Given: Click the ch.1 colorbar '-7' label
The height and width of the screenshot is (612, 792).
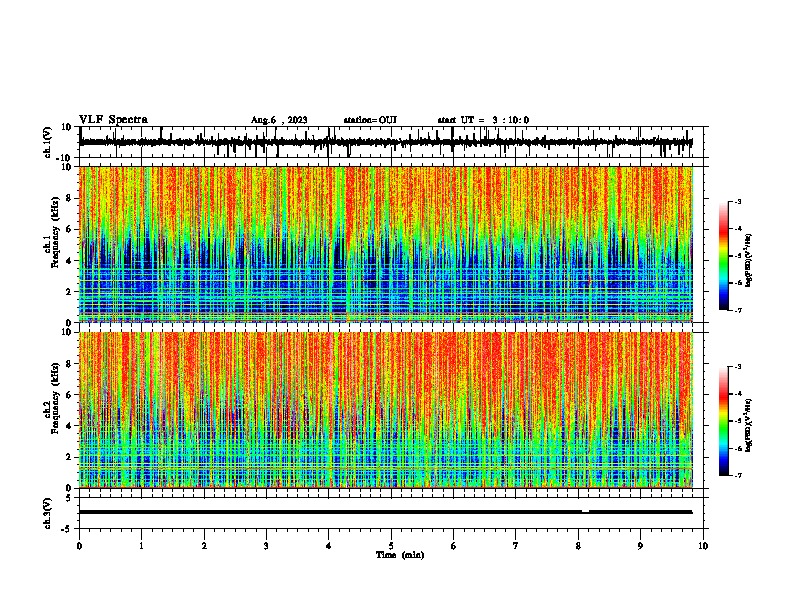Looking at the screenshot, I should (x=737, y=310).
